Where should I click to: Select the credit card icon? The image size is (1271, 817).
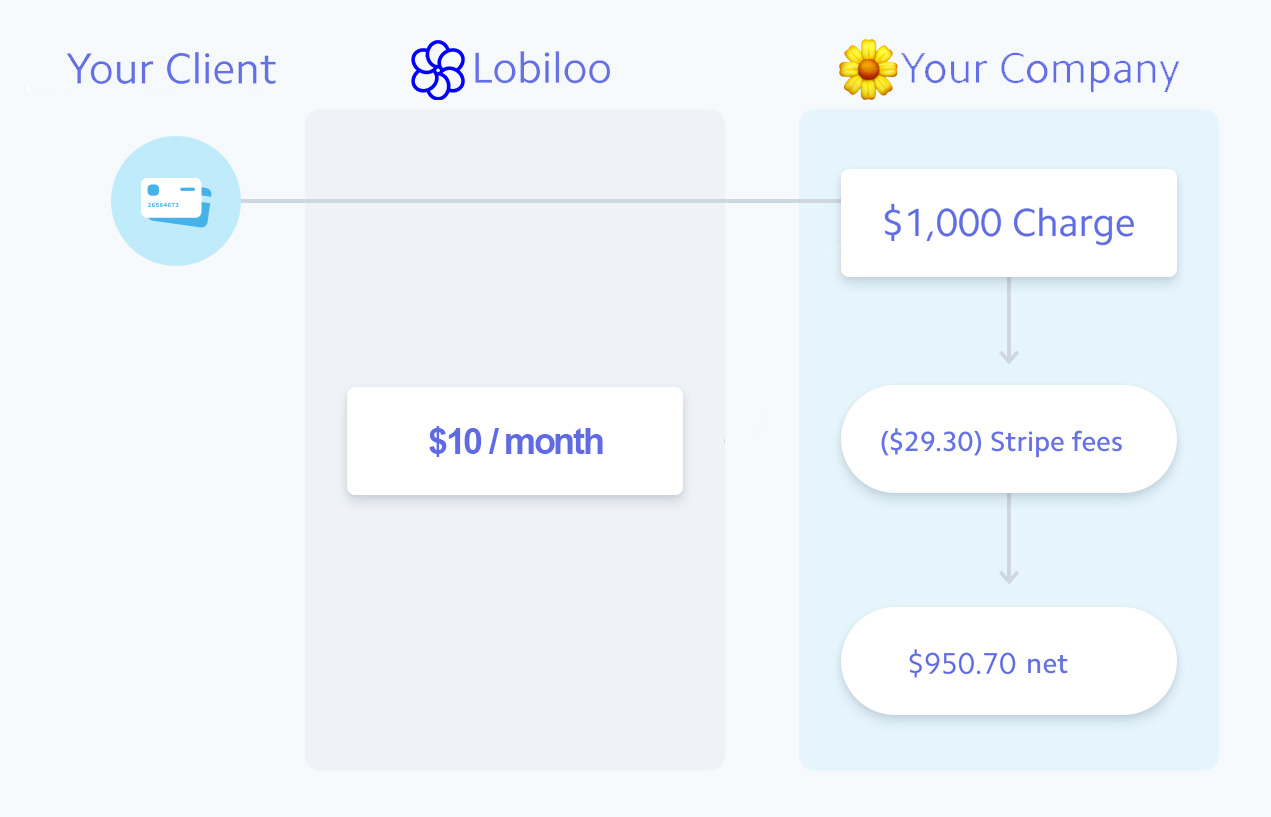176,202
